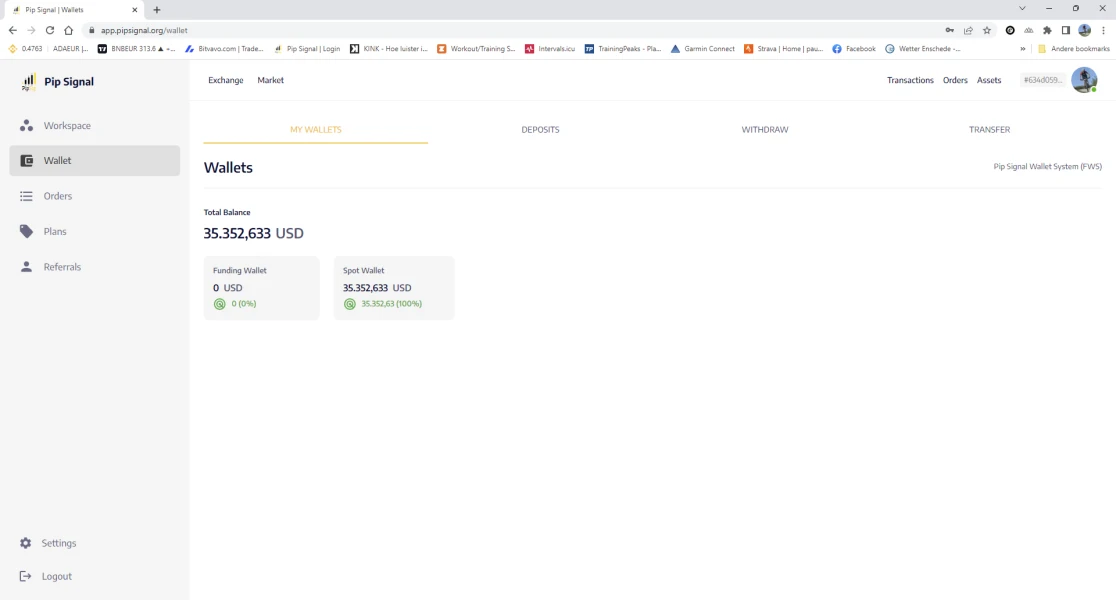Click the Spot Wallet percentage icon
This screenshot has height=600, width=1116.
pyautogui.click(x=349, y=304)
